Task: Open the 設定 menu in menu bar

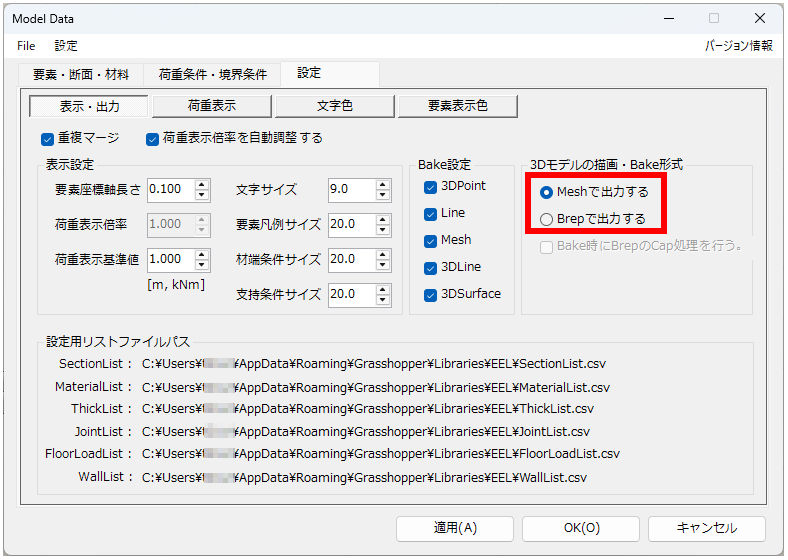Action: tap(66, 46)
